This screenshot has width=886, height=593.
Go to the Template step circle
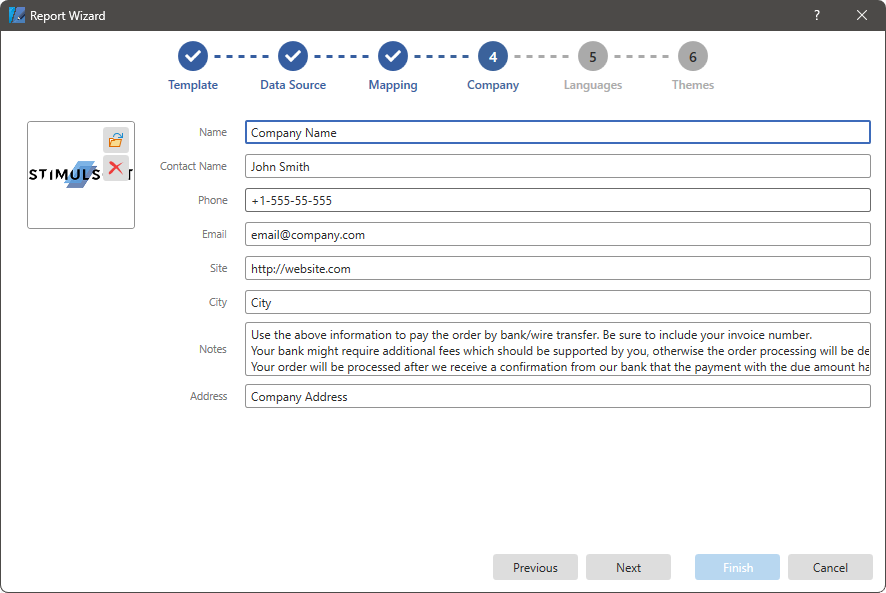click(x=193, y=56)
